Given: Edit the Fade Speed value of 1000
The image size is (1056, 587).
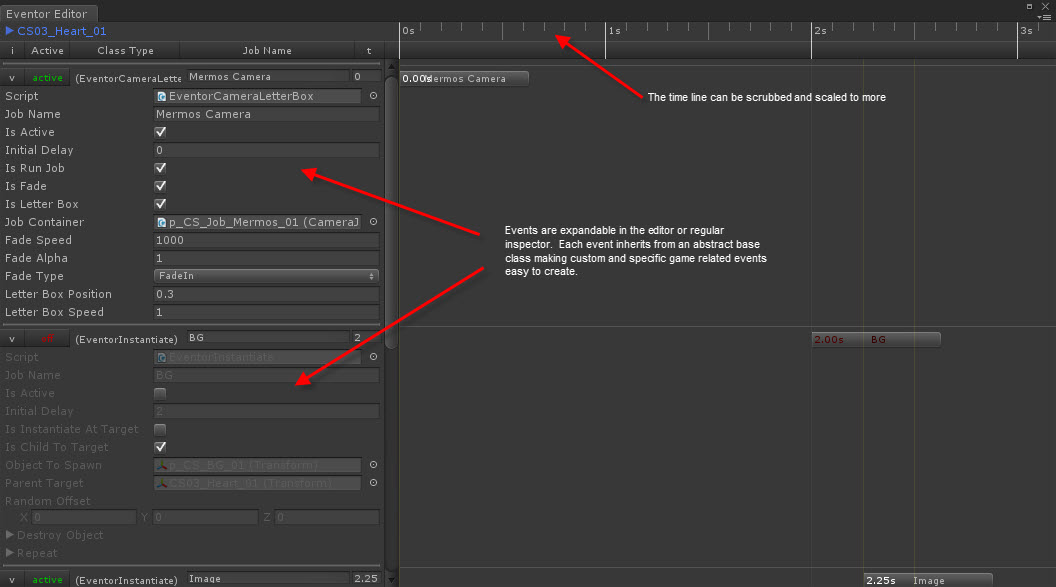Looking at the screenshot, I should pos(265,240).
